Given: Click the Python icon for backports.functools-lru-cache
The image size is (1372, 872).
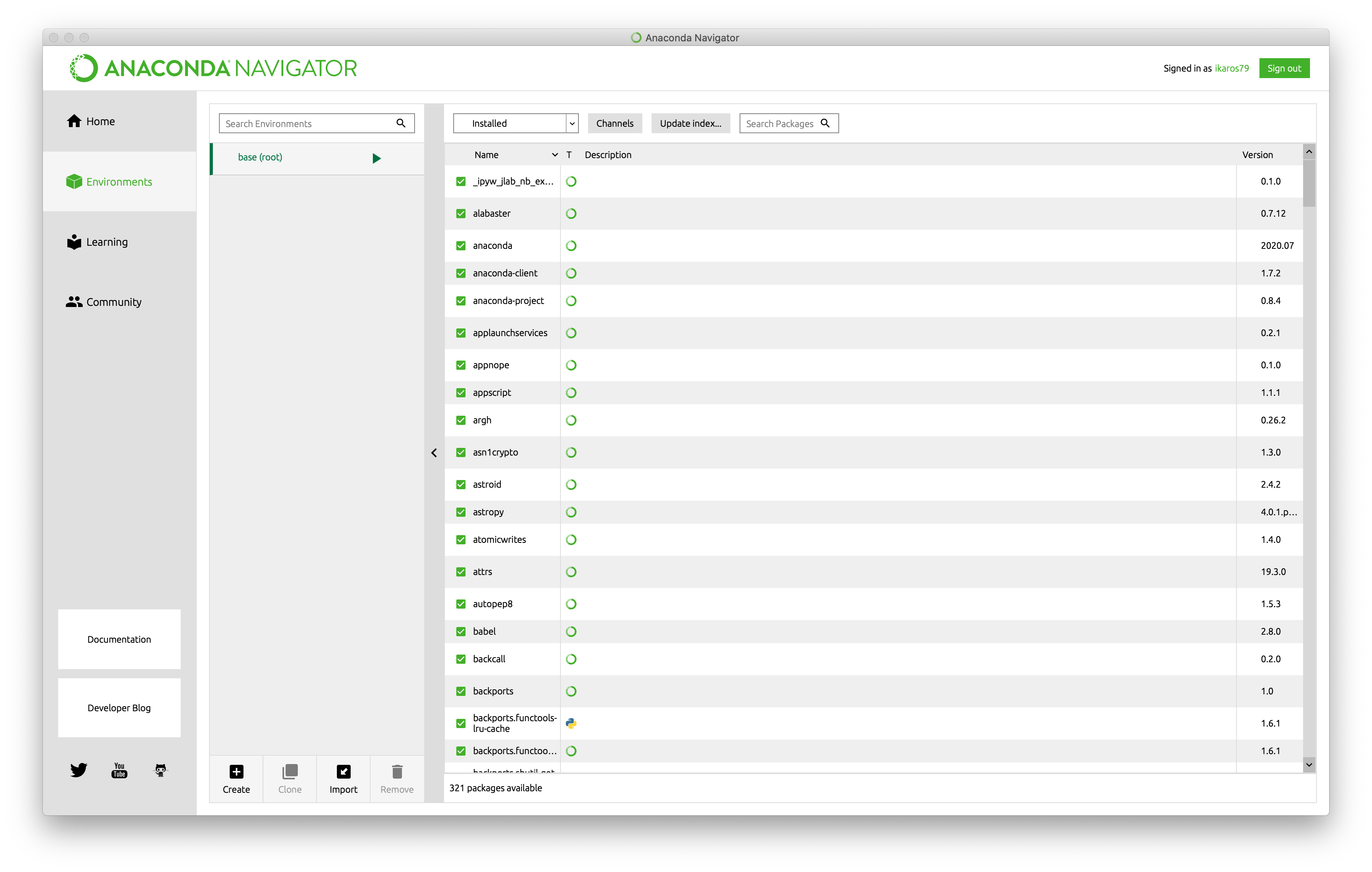Looking at the screenshot, I should pos(571,723).
